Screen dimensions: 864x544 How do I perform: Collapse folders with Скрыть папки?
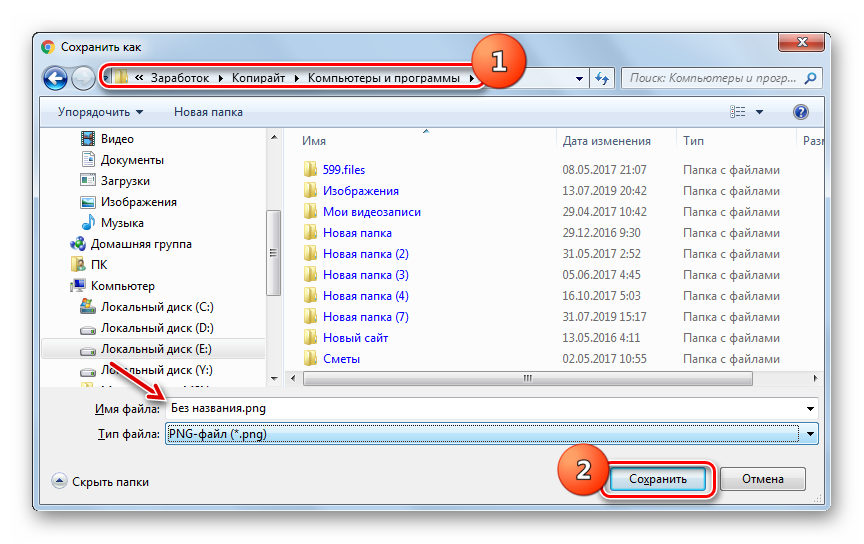click(100, 481)
